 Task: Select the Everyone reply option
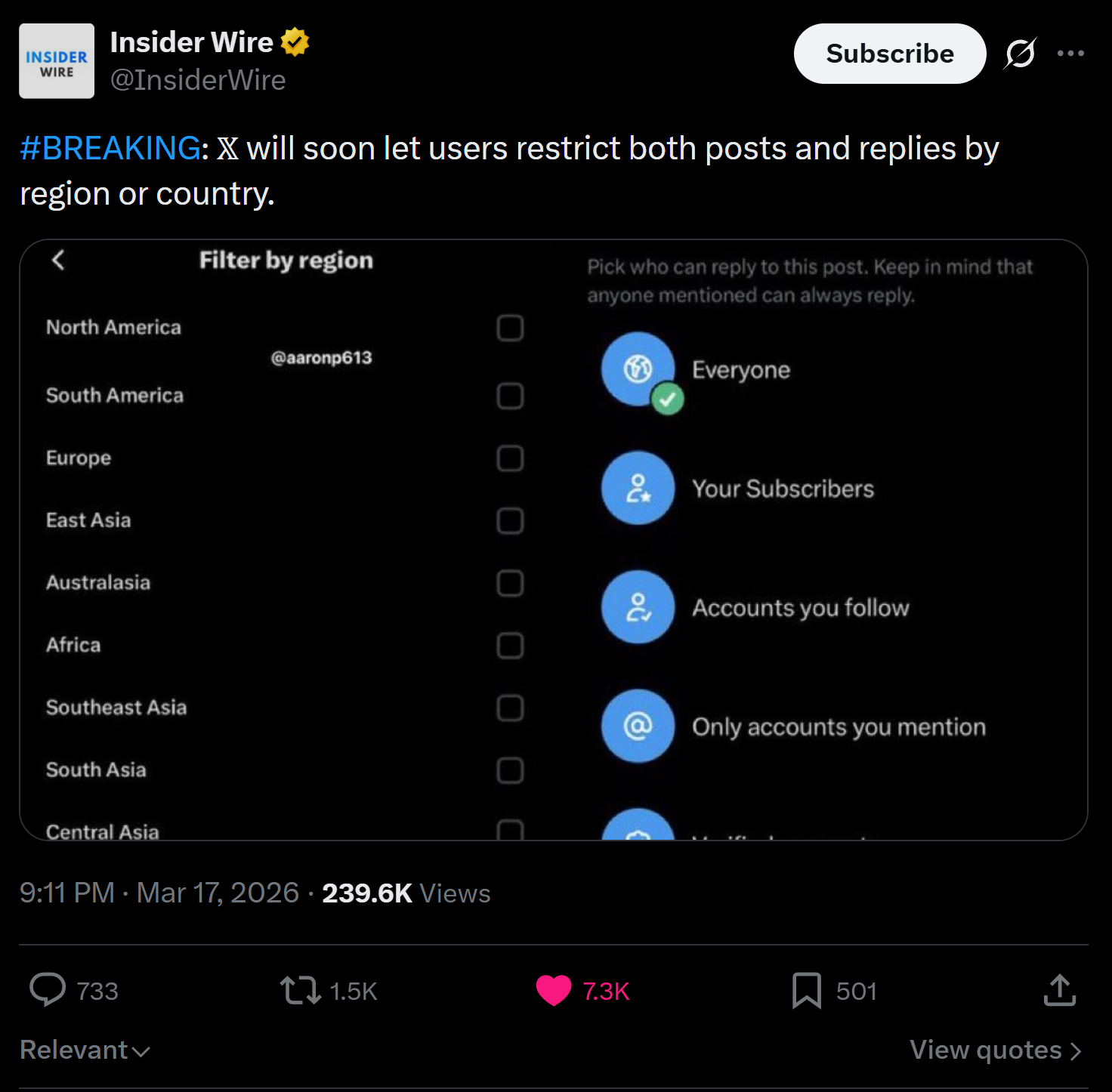point(696,370)
